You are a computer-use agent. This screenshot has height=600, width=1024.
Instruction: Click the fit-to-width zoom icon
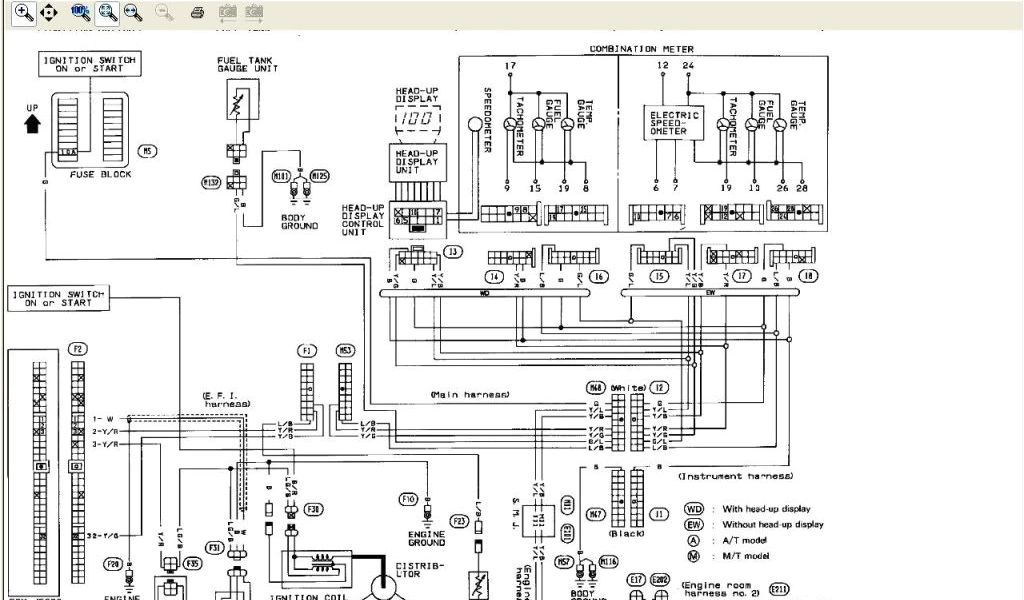pyautogui.click(x=133, y=12)
